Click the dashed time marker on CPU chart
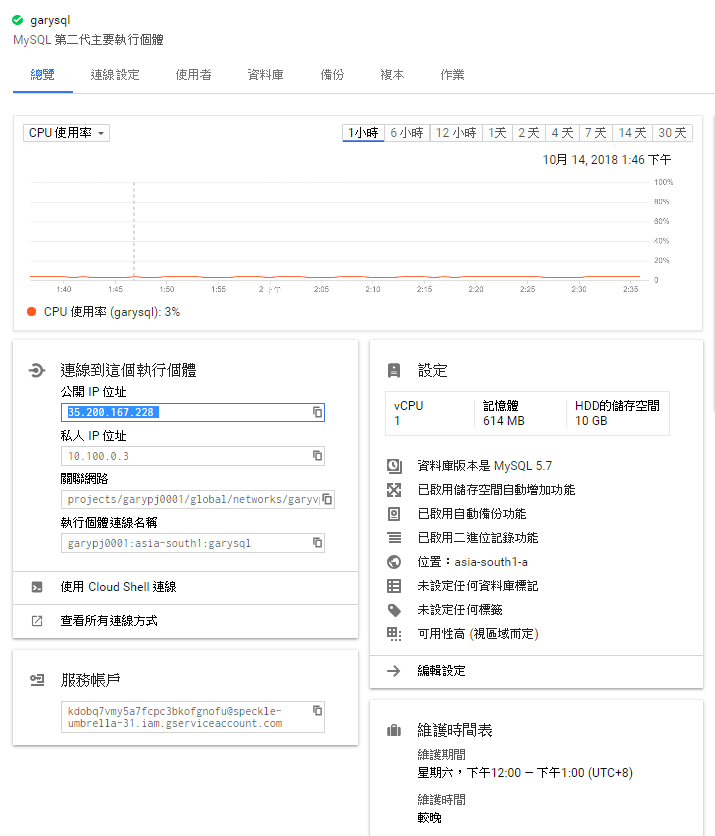Viewport: 715px width, 836px height. click(x=134, y=229)
